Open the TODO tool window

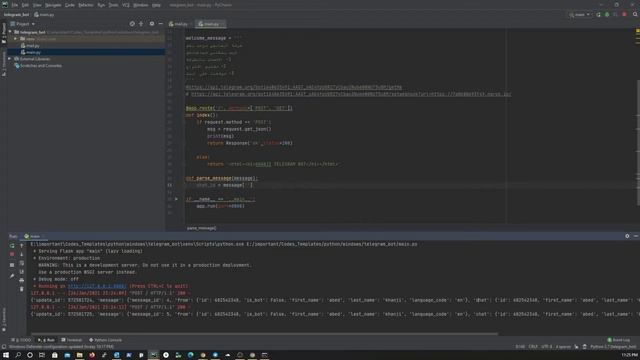tap(21, 340)
